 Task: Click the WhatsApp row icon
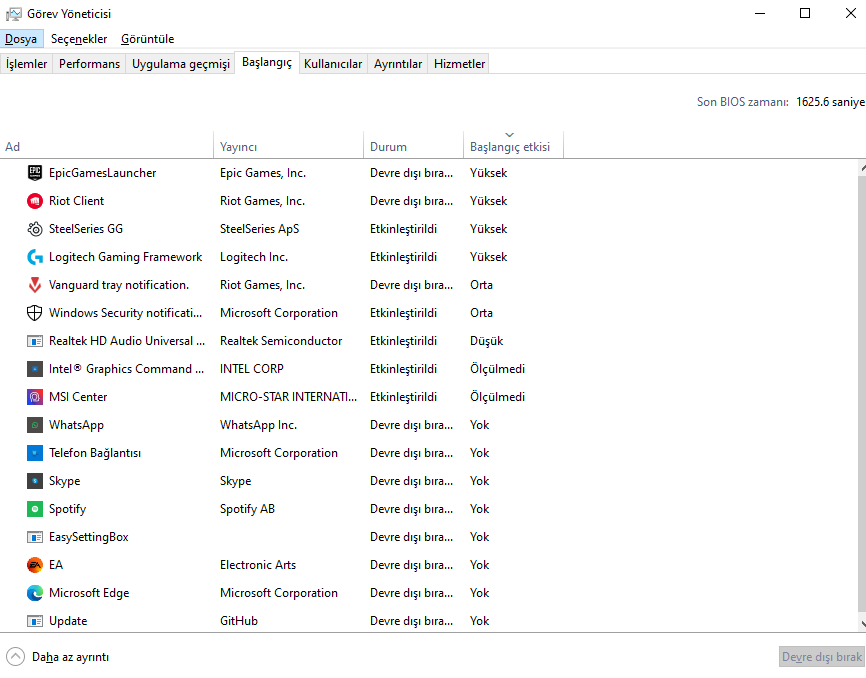35,425
